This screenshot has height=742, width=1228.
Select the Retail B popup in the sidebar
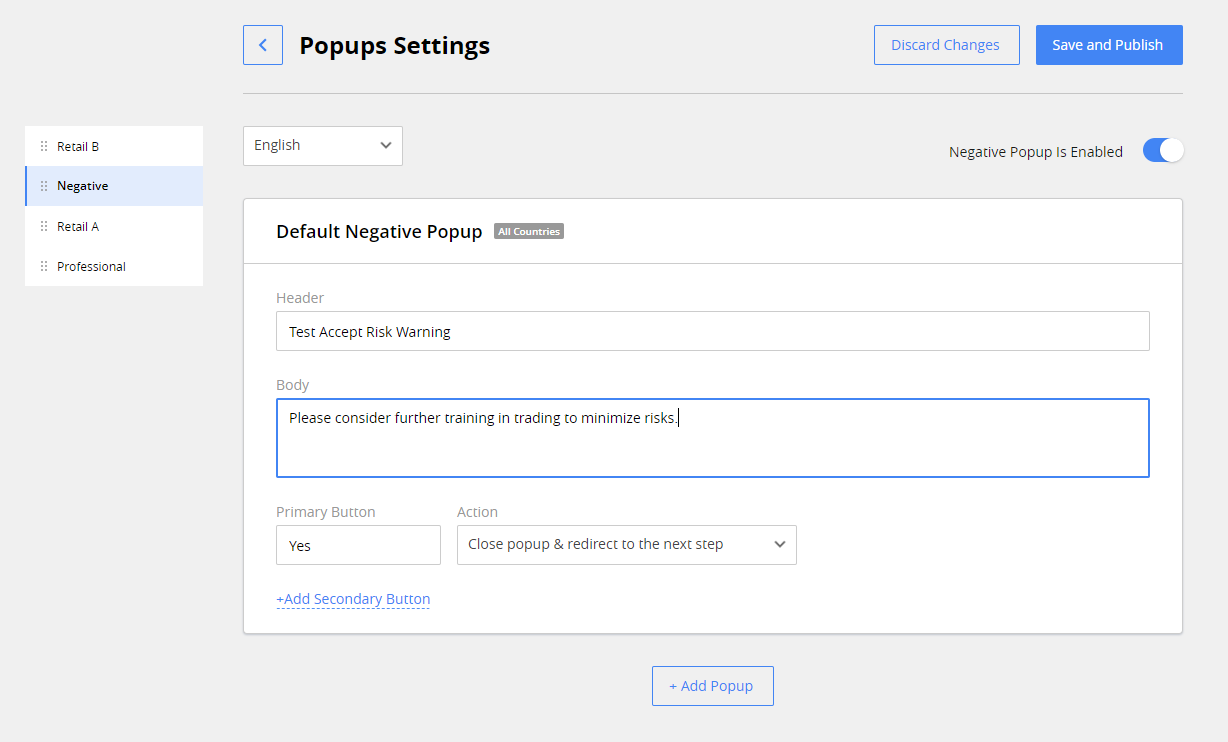pos(80,145)
